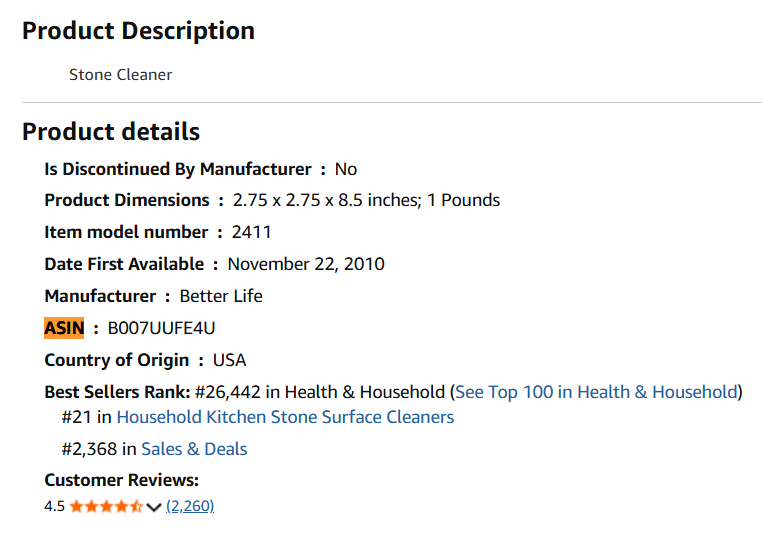
Task: Click the Country of Origin value USA
Action: 229,360
